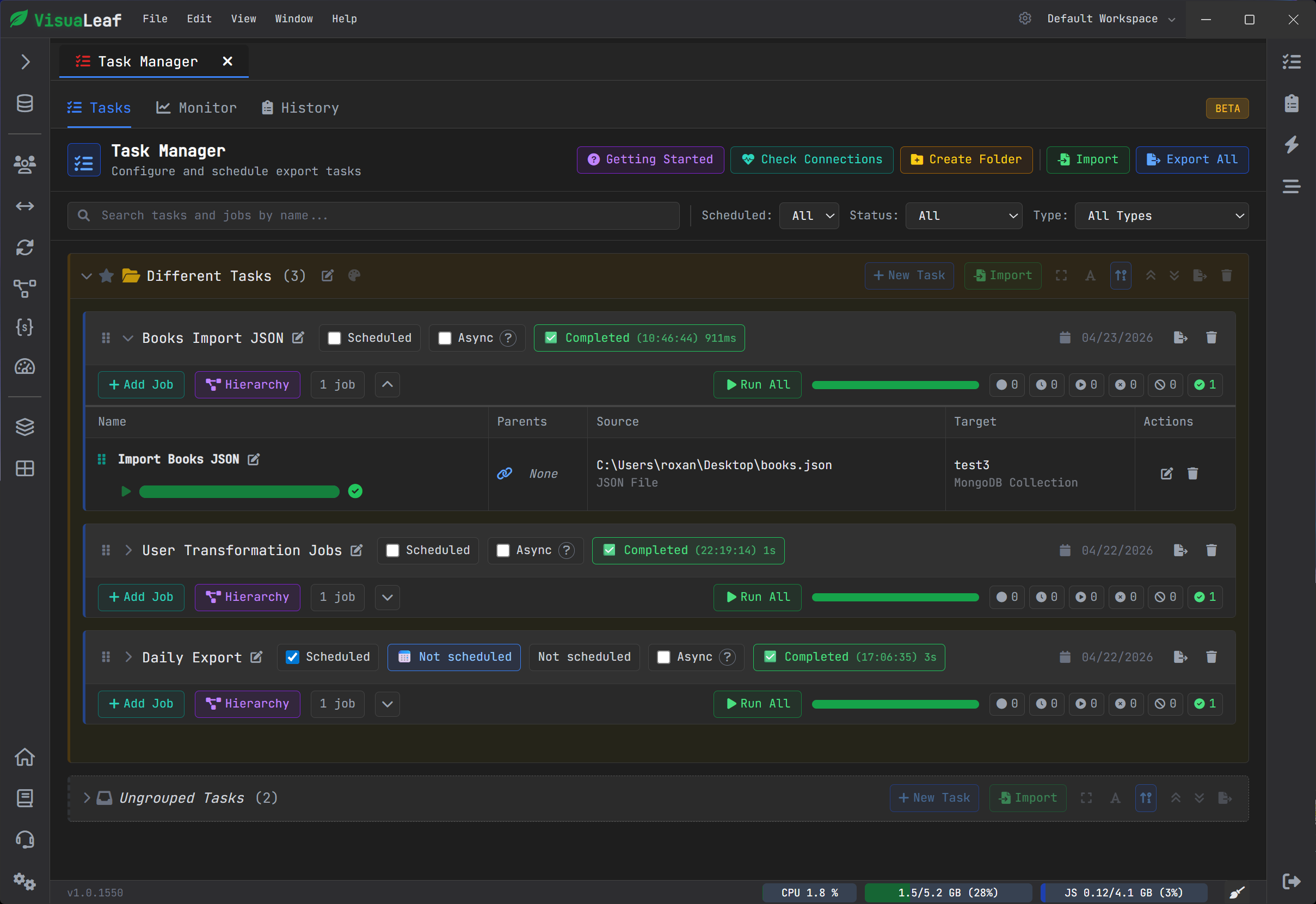The height and width of the screenshot is (904, 1316).
Task: Toggle sort button in Different Tasks header
Action: 1121,276
